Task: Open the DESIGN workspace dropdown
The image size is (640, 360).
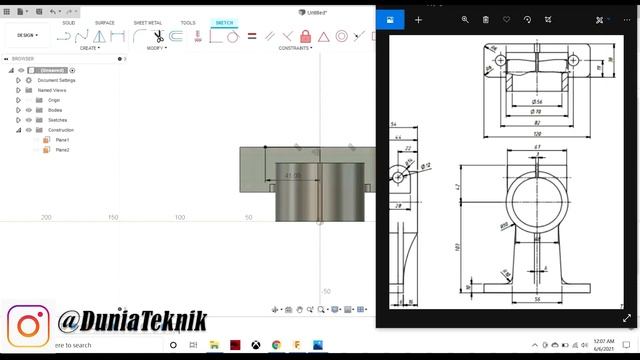Action: (x=27, y=36)
